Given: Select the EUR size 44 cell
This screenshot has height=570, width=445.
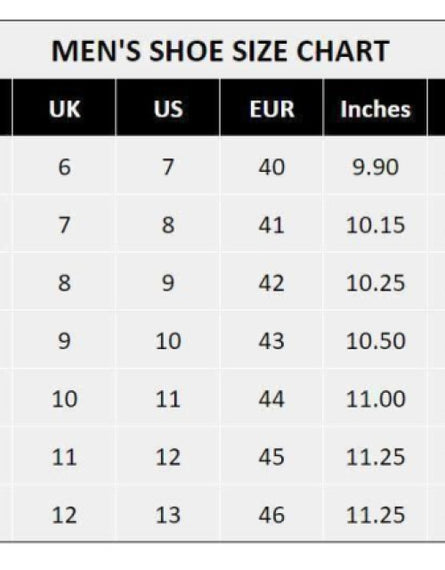Looking at the screenshot, I should 272,398.
